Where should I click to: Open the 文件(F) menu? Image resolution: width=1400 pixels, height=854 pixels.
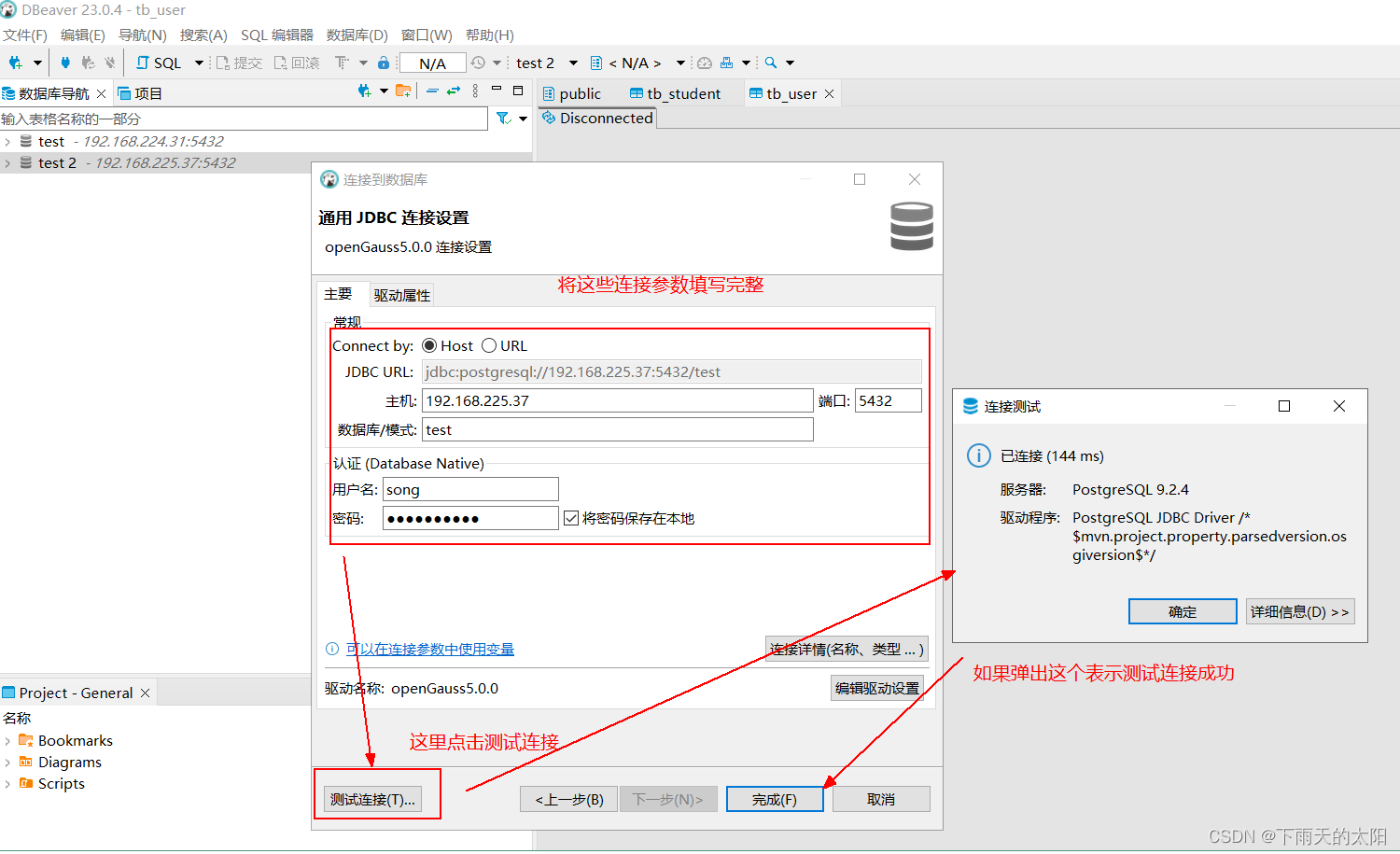[x=25, y=35]
